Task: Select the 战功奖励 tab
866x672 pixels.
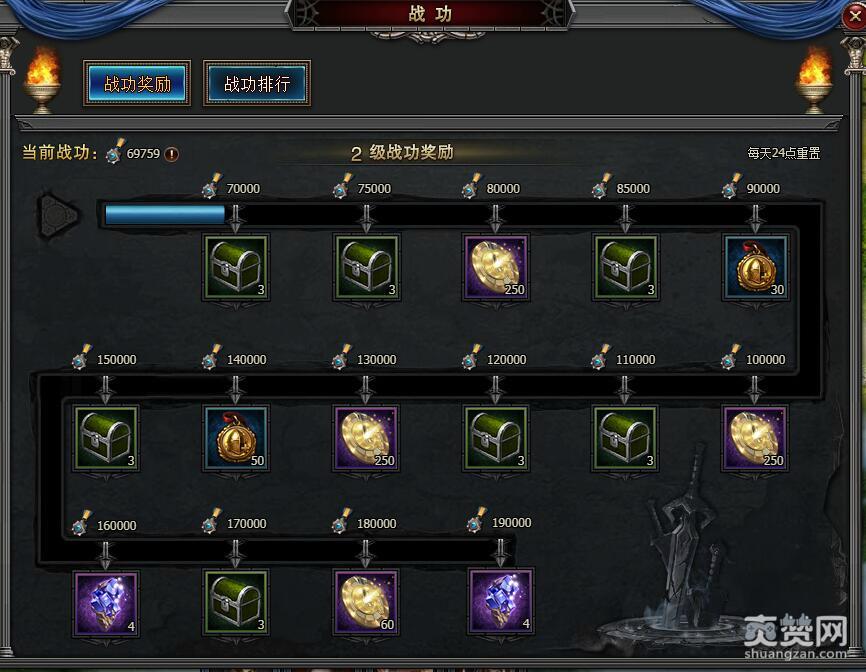Action: (137, 83)
